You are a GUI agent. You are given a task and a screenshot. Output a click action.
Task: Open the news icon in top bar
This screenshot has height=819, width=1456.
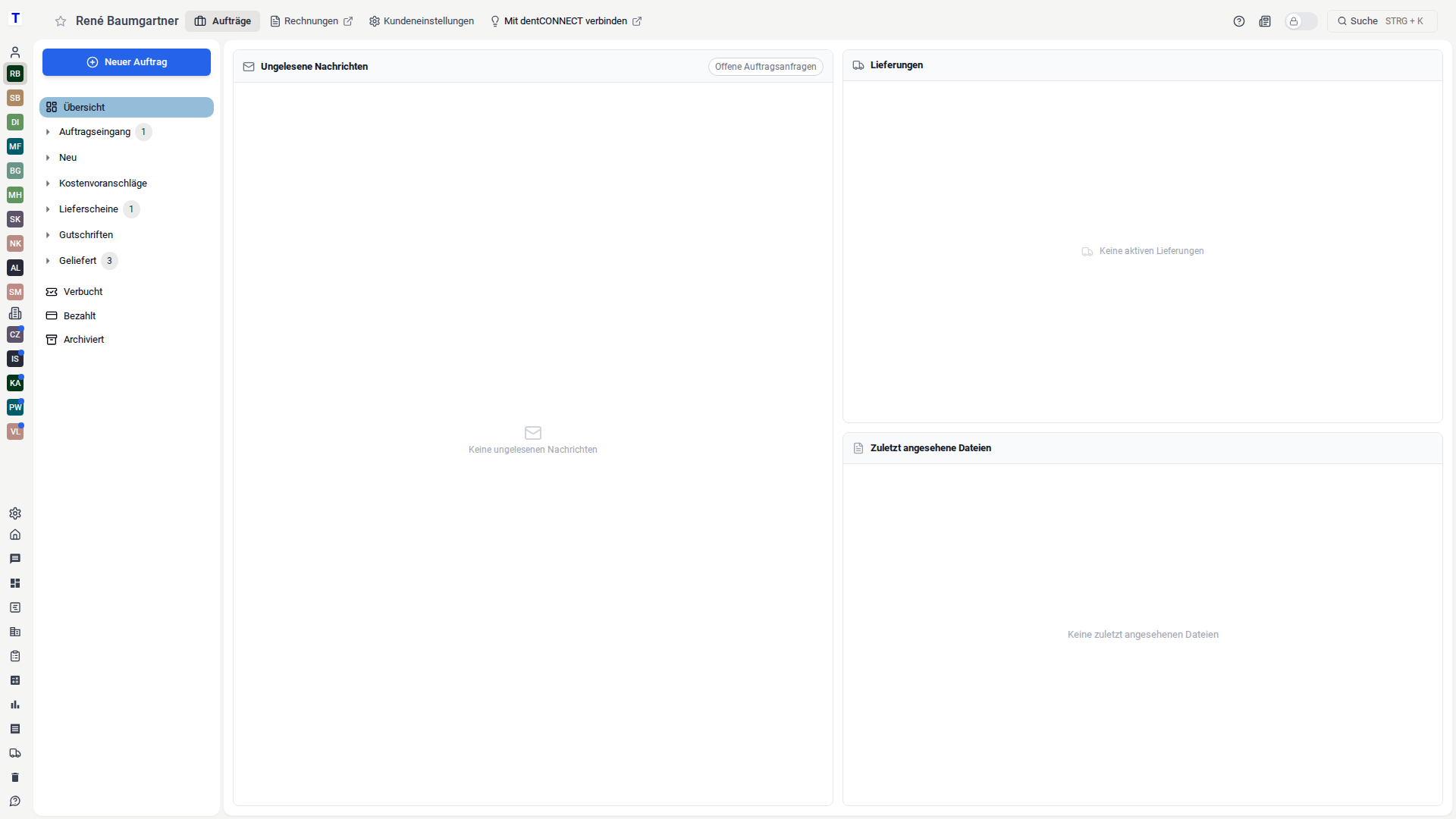tap(1265, 21)
